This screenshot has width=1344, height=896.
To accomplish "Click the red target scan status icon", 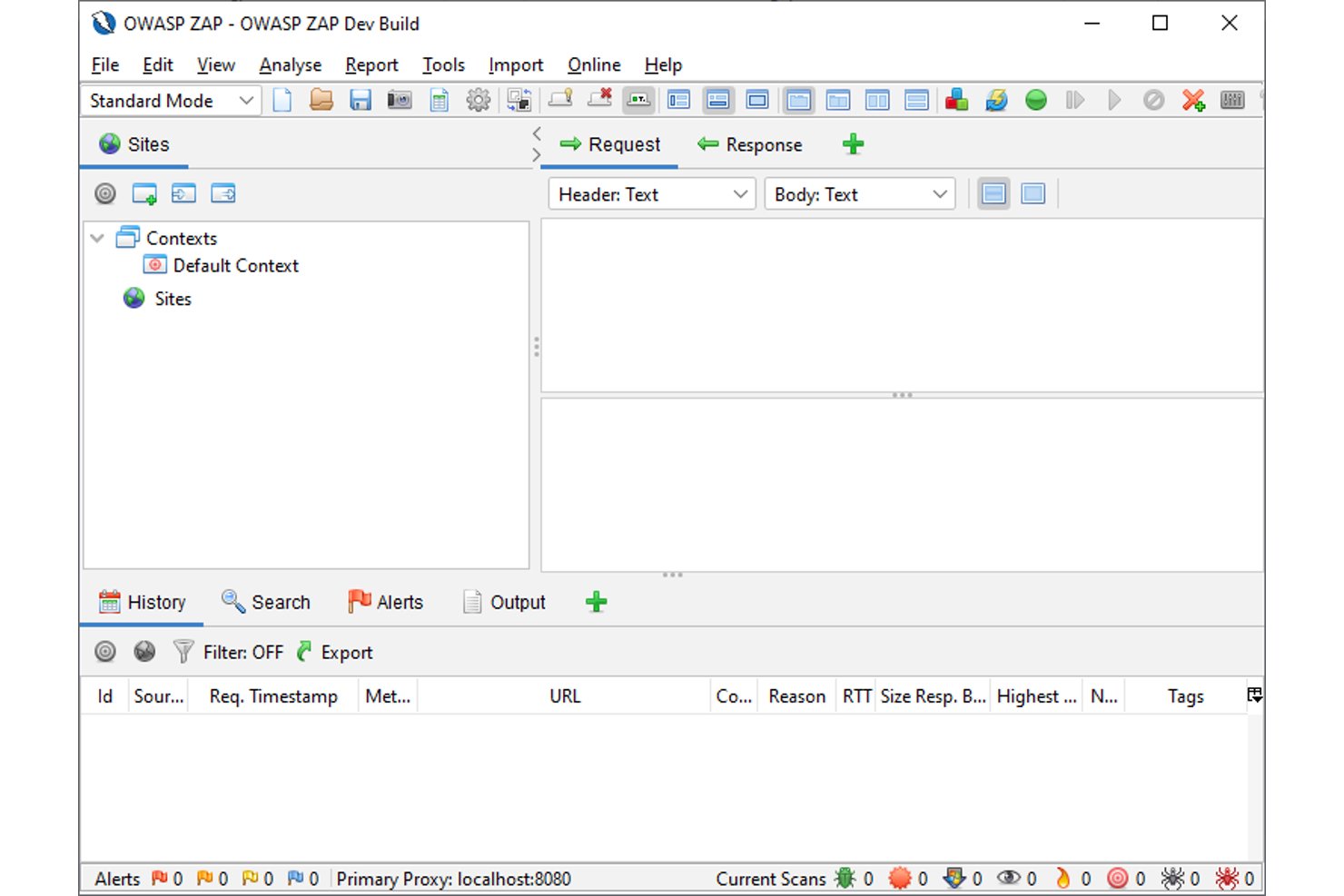I will click(1118, 878).
